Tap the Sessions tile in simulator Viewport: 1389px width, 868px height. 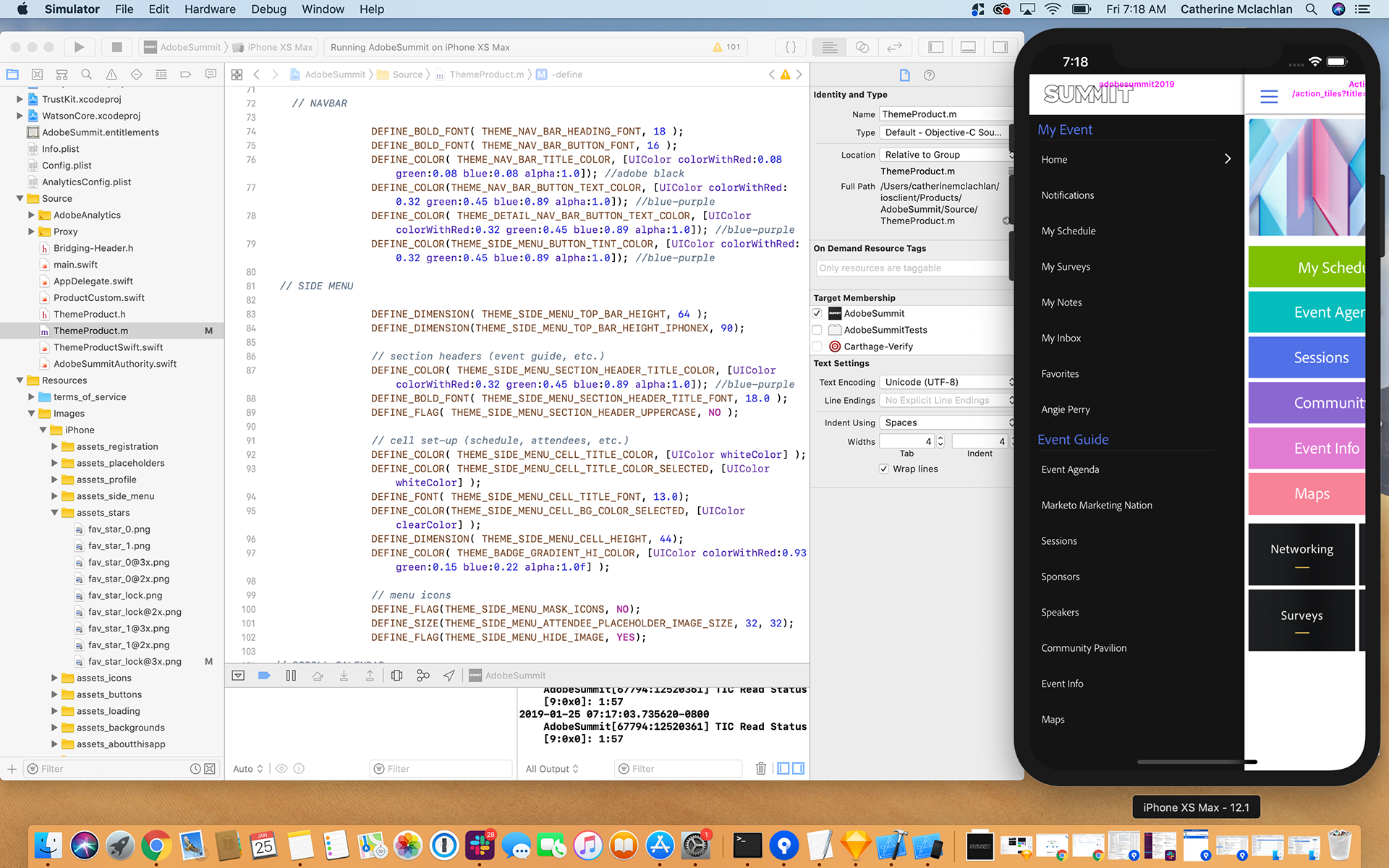pyautogui.click(x=1306, y=357)
